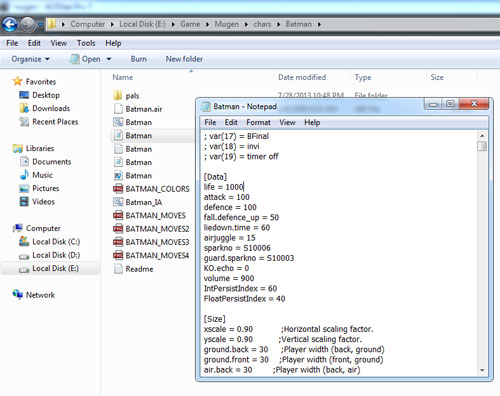Image resolution: width=500 pixels, height=396 pixels.
Task: Expand the arrow after the Batman breadcrumb
Action: (x=319, y=24)
